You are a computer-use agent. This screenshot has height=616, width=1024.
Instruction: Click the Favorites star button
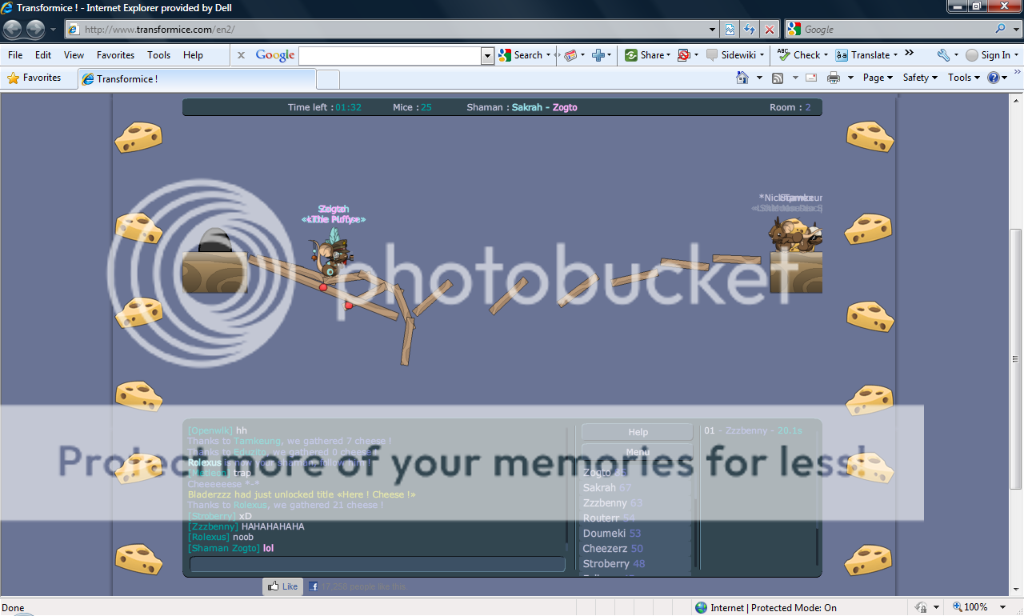tap(34, 77)
